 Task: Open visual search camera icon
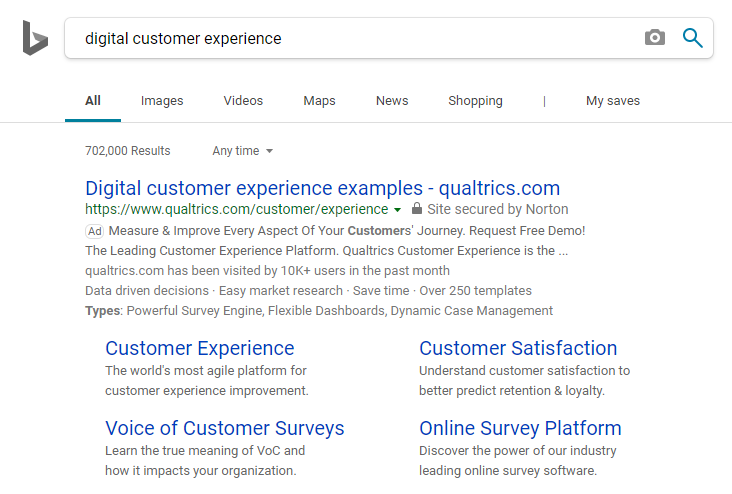pyautogui.click(x=654, y=38)
